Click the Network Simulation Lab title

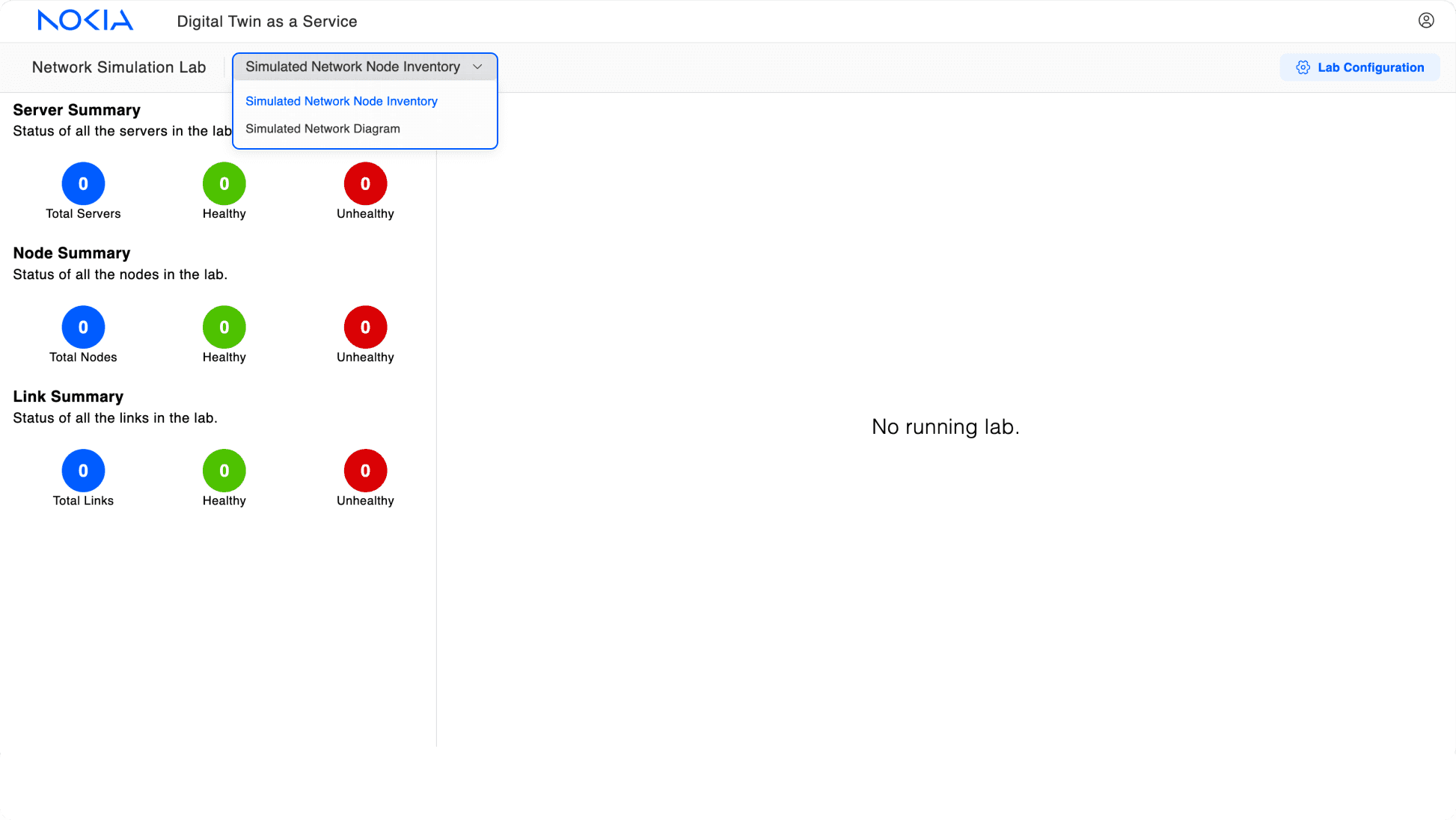[x=118, y=67]
